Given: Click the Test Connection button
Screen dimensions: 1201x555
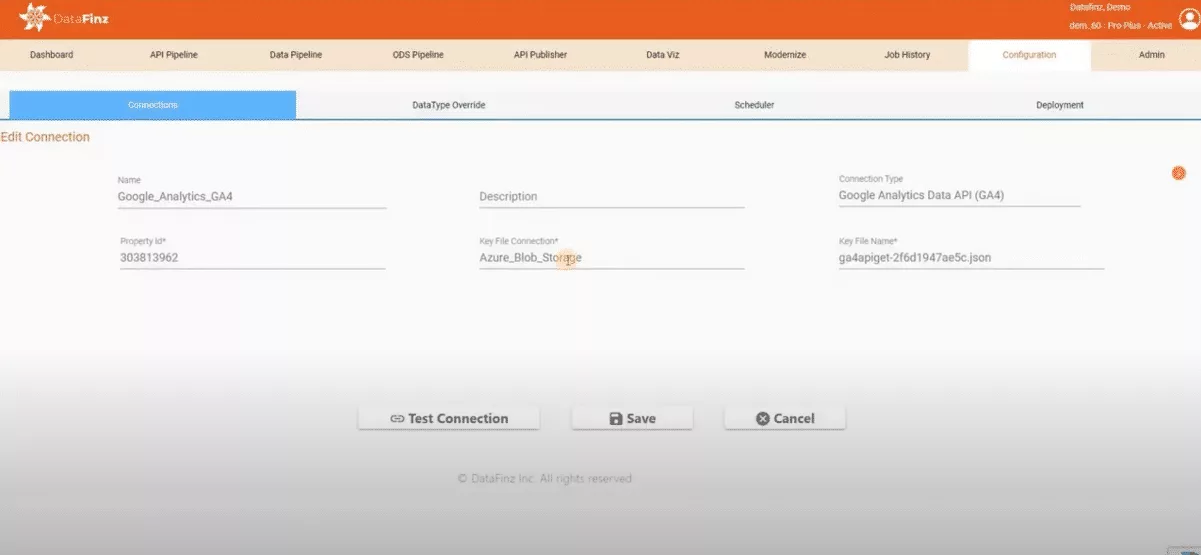Looking at the screenshot, I should click(x=449, y=418).
